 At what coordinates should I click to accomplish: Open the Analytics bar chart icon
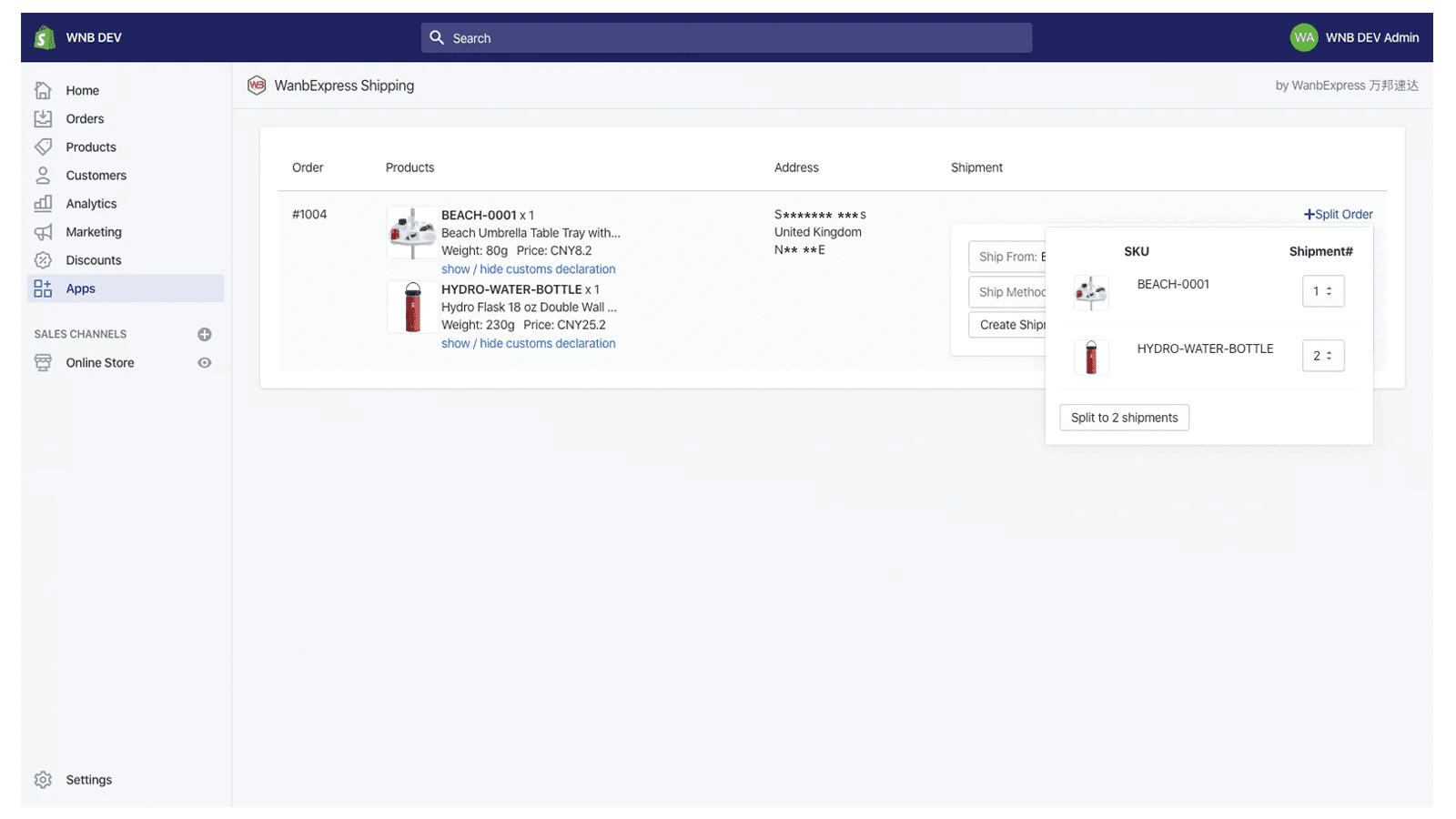point(43,204)
